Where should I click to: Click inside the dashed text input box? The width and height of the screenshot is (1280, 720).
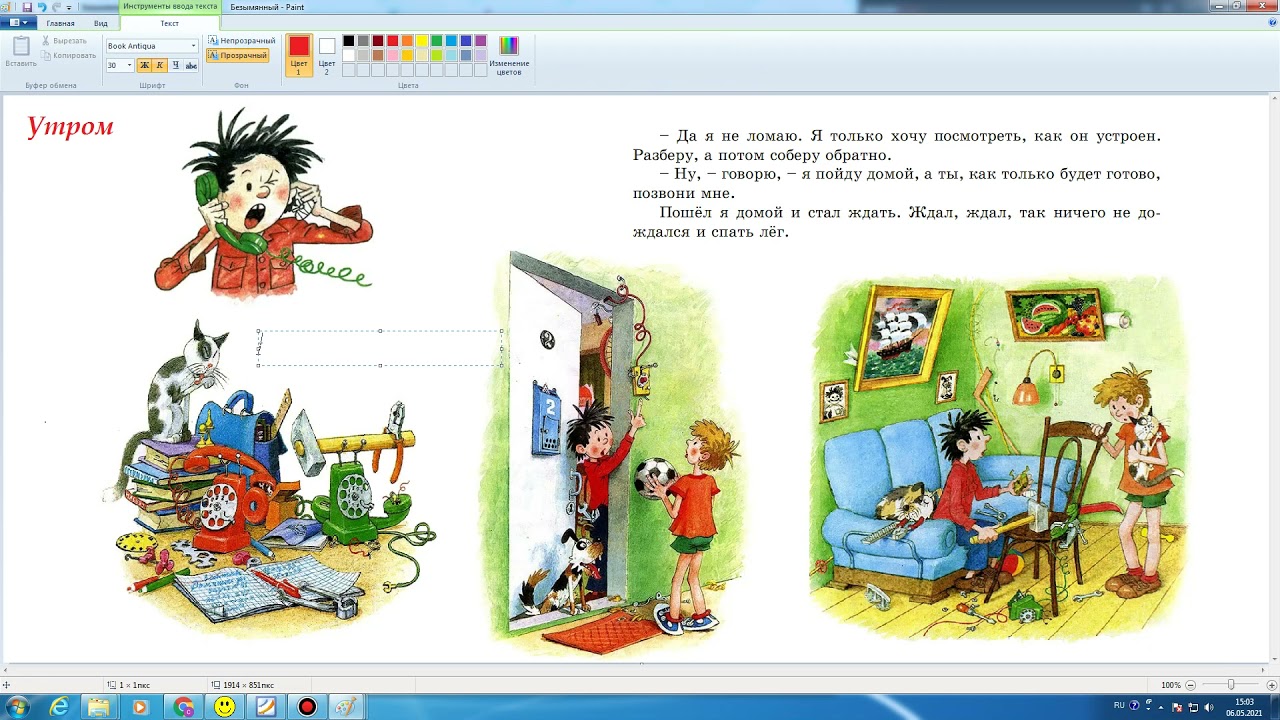[380, 348]
